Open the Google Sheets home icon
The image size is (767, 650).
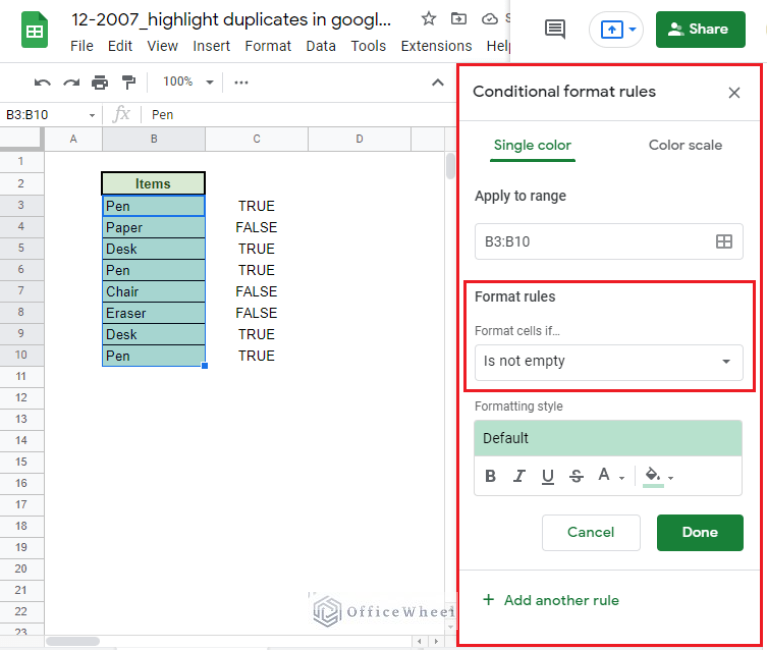(x=34, y=30)
